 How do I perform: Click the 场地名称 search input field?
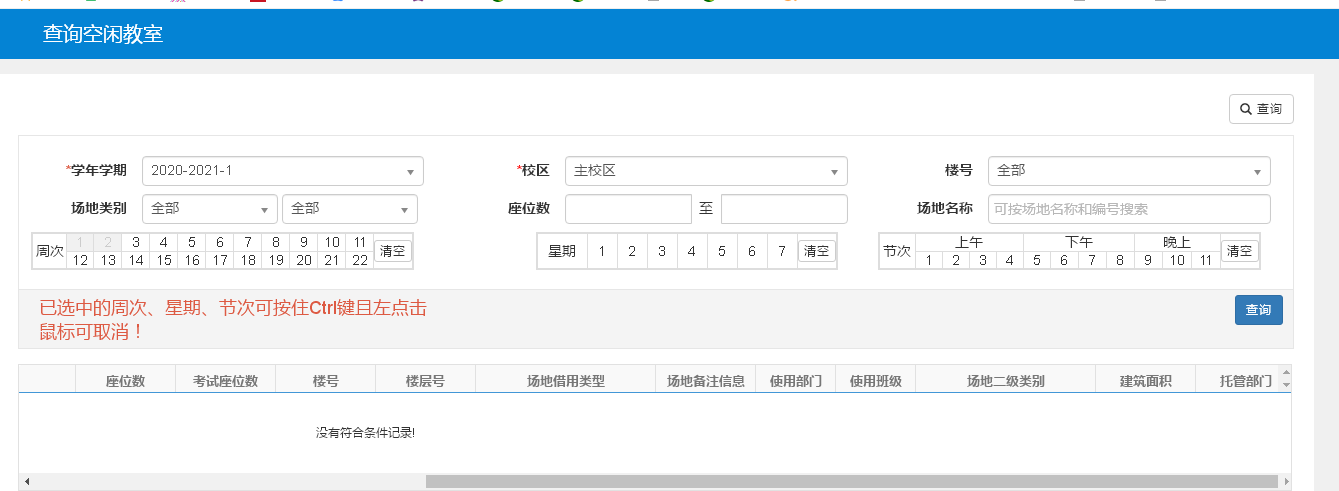click(1128, 209)
